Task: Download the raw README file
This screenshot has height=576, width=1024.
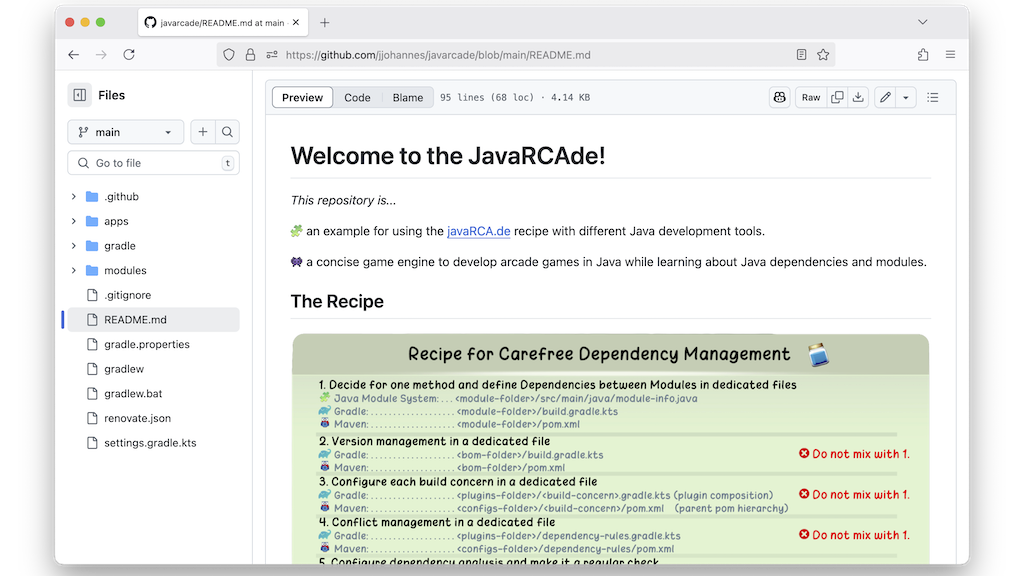Action: pyautogui.click(x=859, y=97)
